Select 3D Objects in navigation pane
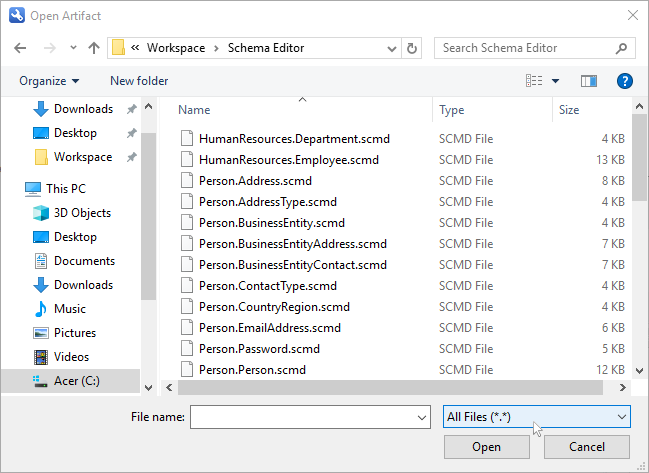The width and height of the screenshot is (649, 473). tap(82, 213)
